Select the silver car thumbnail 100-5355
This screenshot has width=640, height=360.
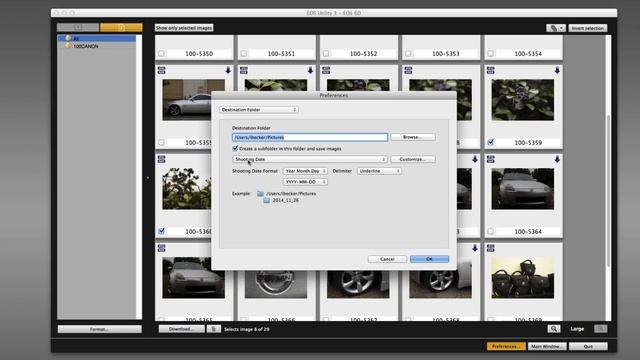(193, 100)
